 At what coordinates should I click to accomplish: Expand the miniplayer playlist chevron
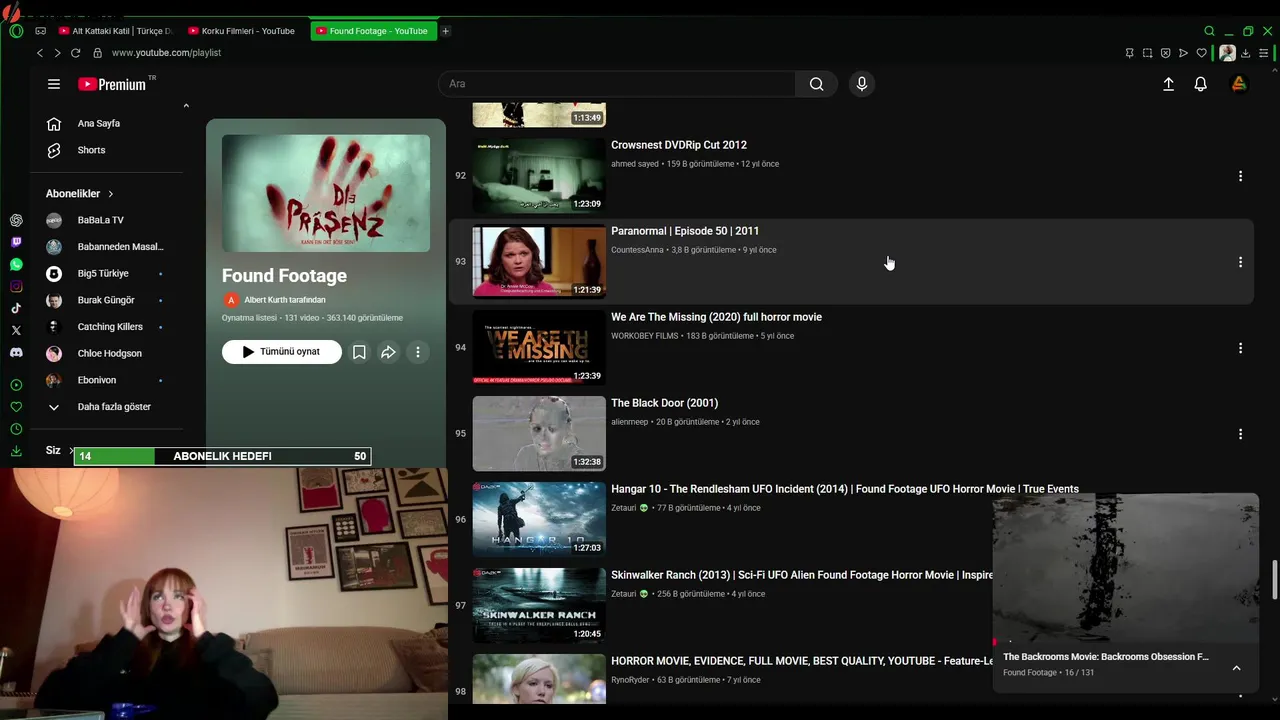point(1236,668)
